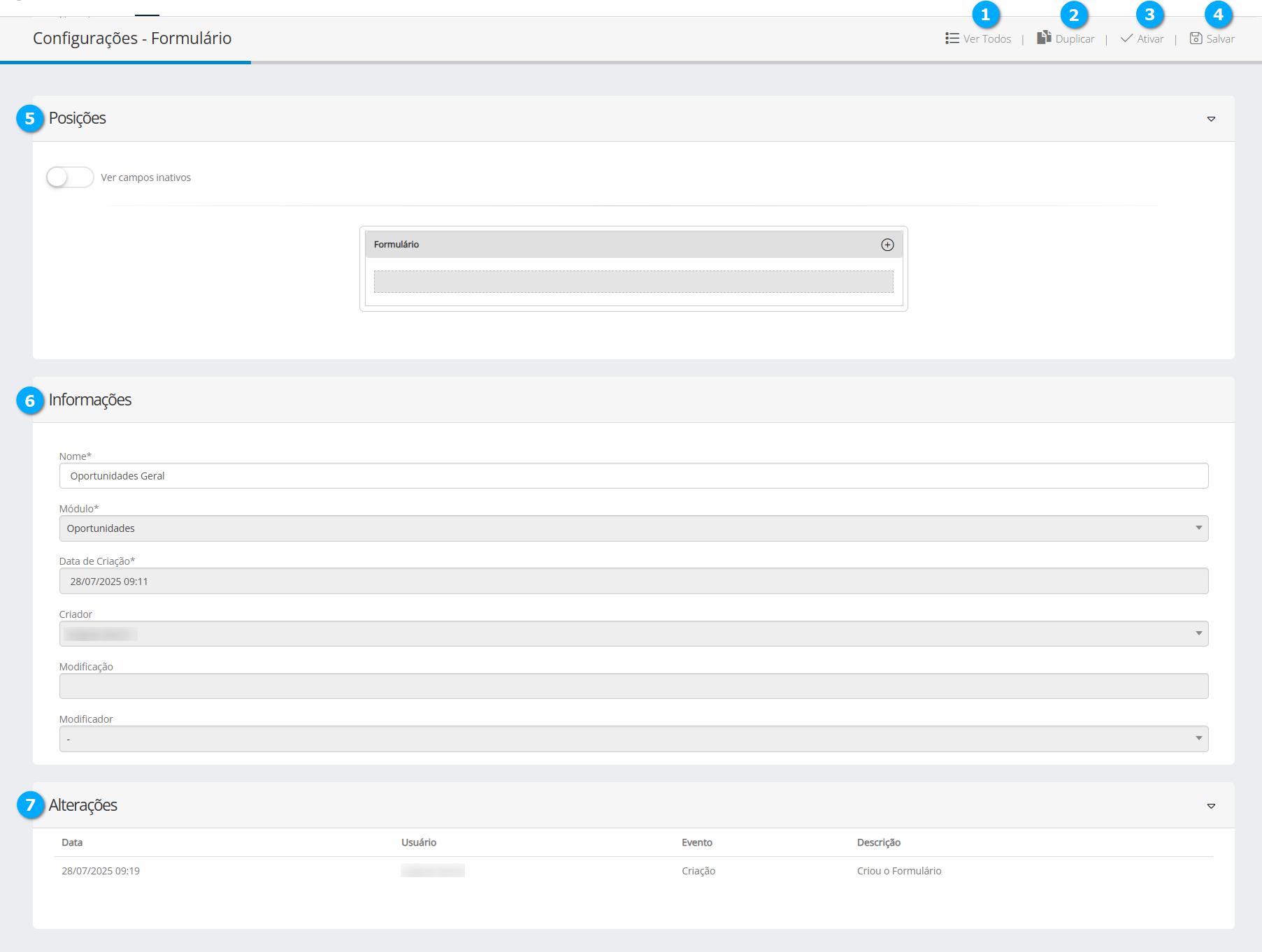Click numbered badge 6 beside Informações
This screenshot has width=1262, height=952.
(30, 401)
